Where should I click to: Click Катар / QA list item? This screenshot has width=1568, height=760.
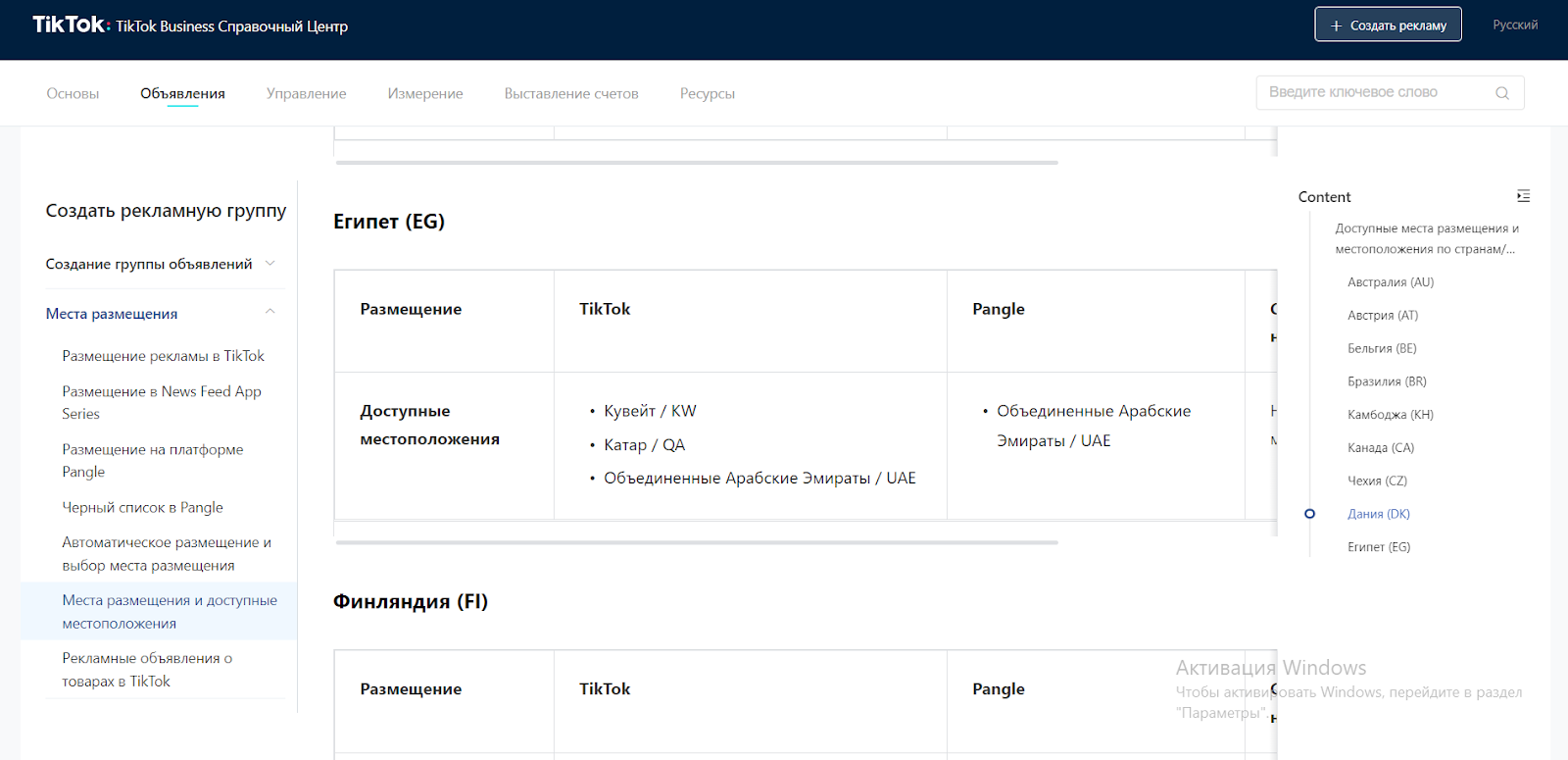[x=644, y=444]
